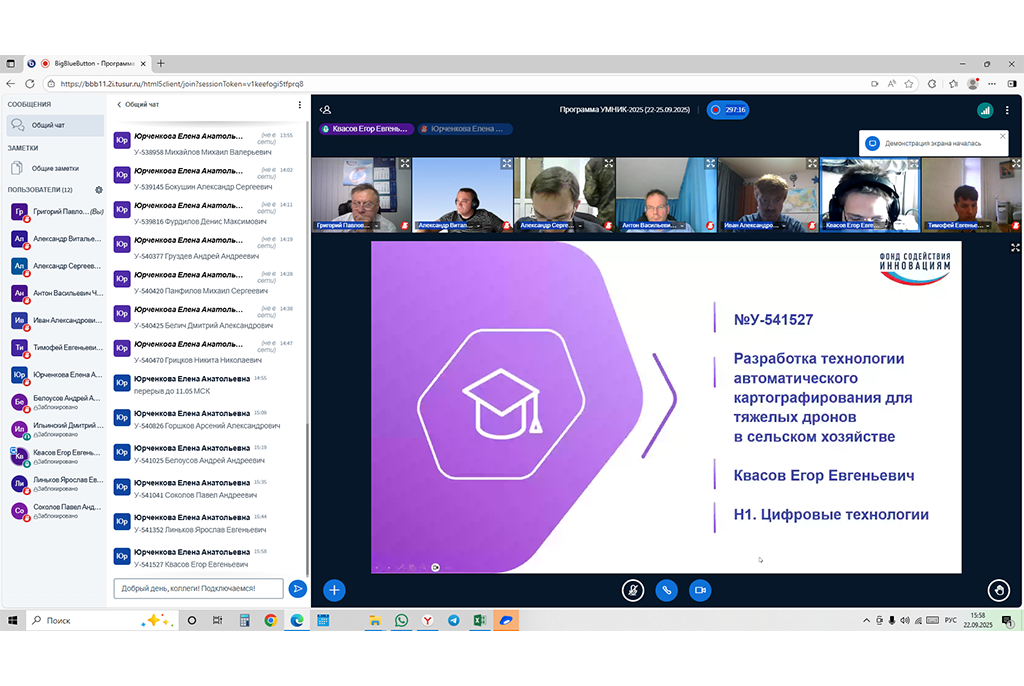
Task: Select user Соколов Павел in list
Action: click(x=57, y=511)
